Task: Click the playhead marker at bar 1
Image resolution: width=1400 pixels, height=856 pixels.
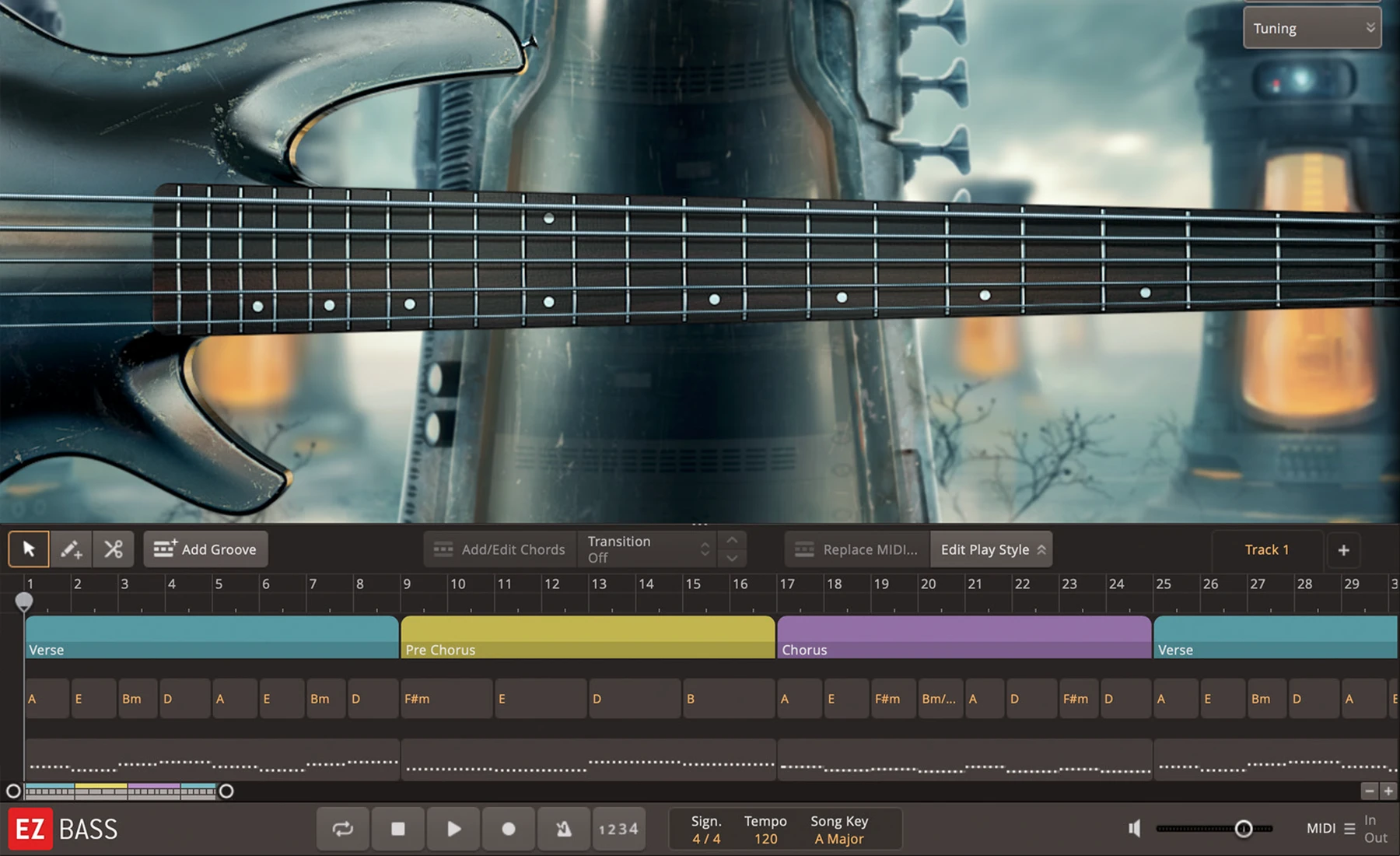Action: coord(24,601)
